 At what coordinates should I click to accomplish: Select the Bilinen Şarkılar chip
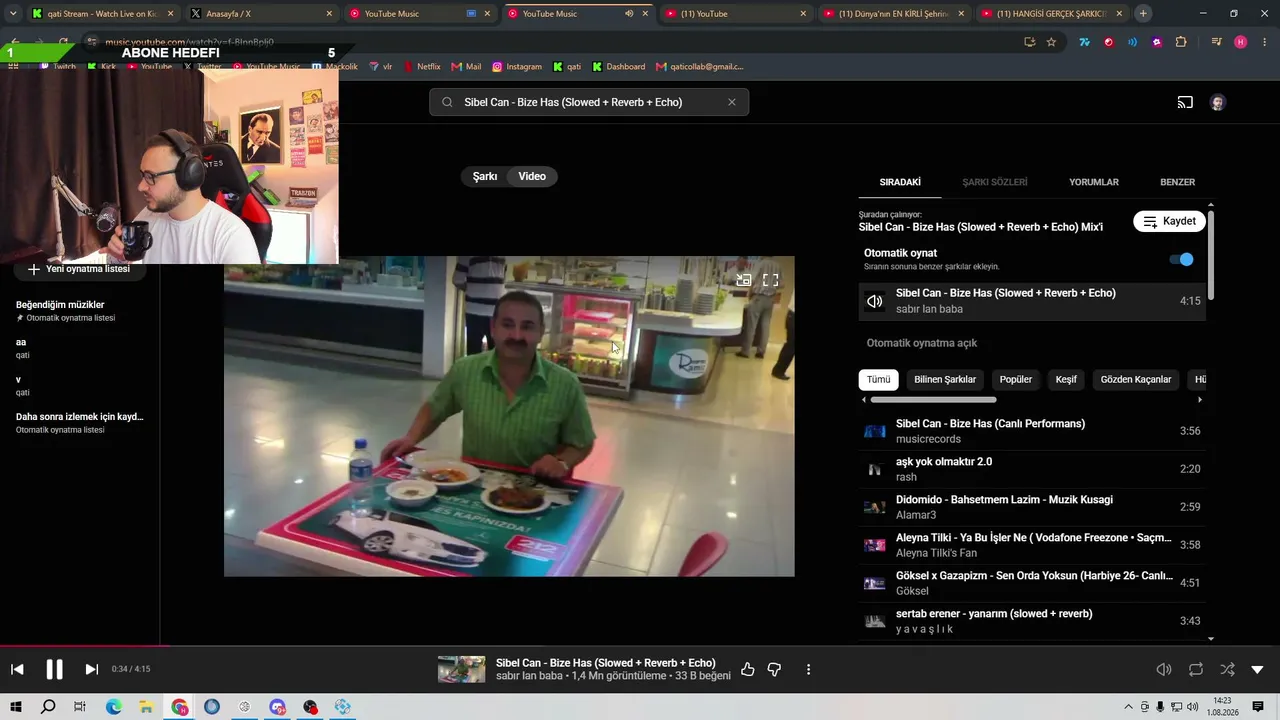coord(945,380)
